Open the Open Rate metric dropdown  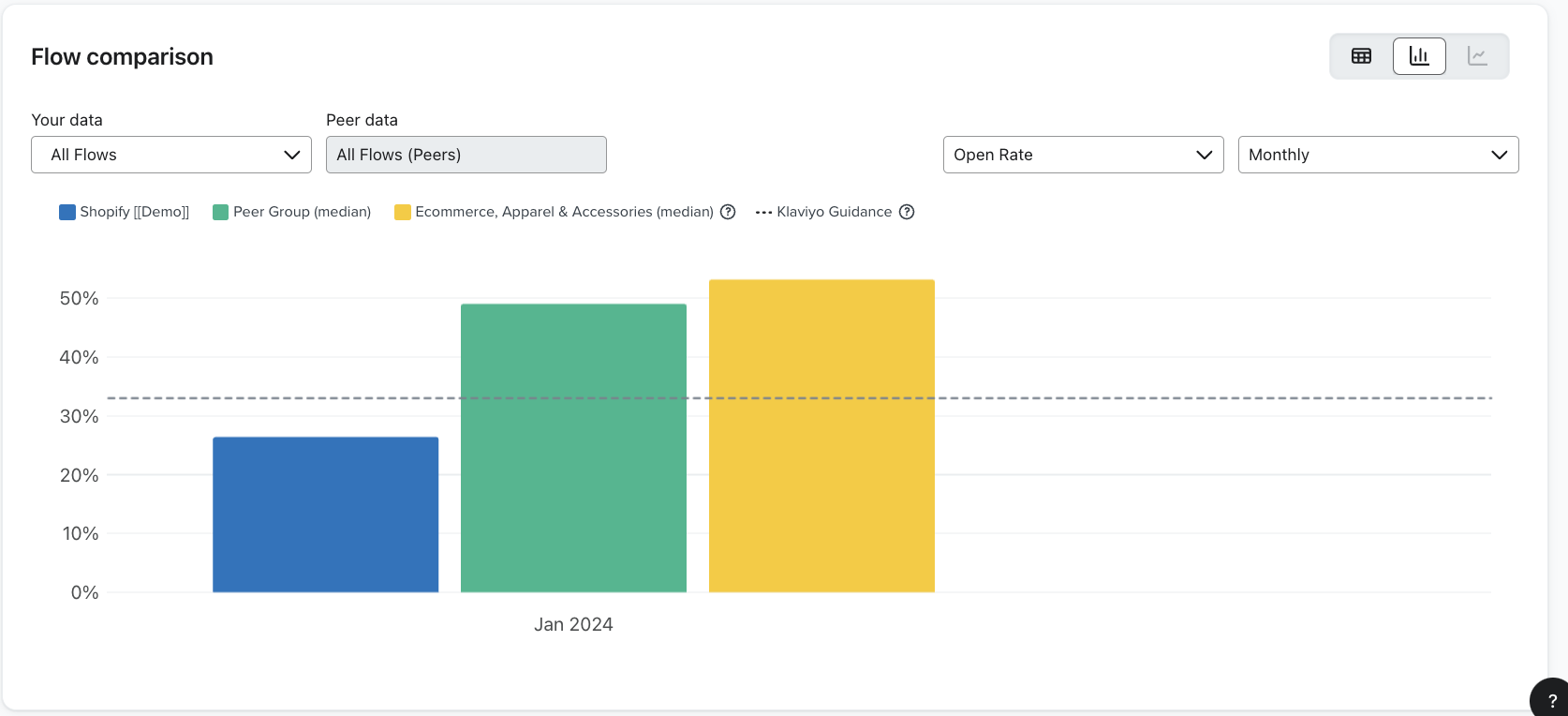coord(1083,155)
